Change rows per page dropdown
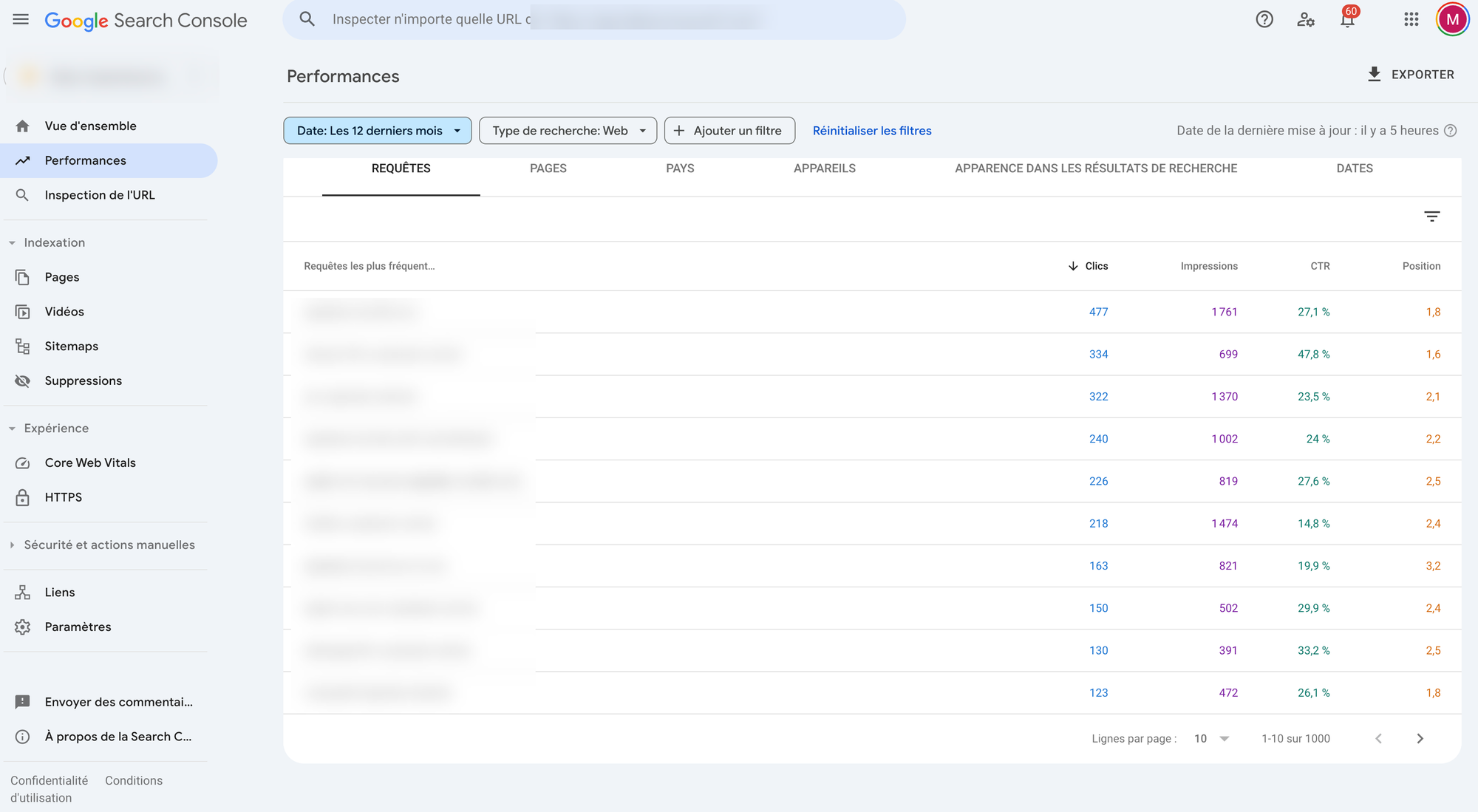This screenshot has width=1478, height=812. pyautogui.click(x=1212, y=739)
